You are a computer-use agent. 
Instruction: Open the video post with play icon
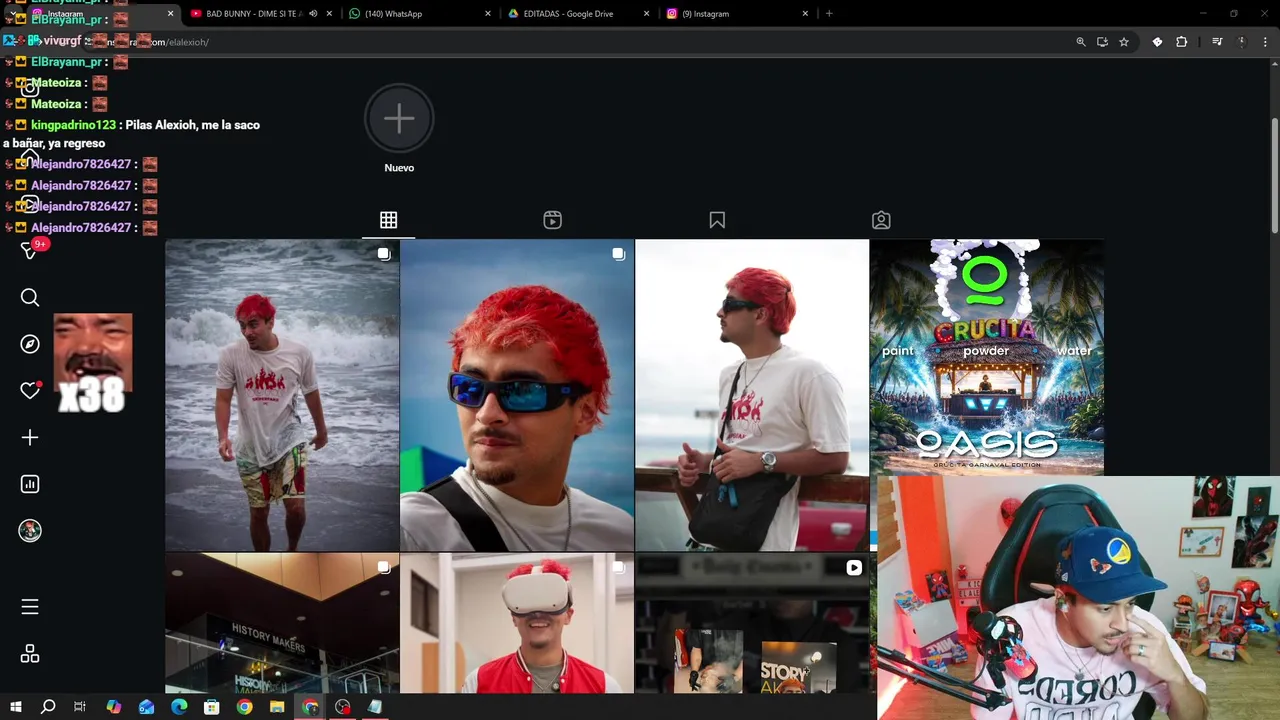(x=752, y=623)
